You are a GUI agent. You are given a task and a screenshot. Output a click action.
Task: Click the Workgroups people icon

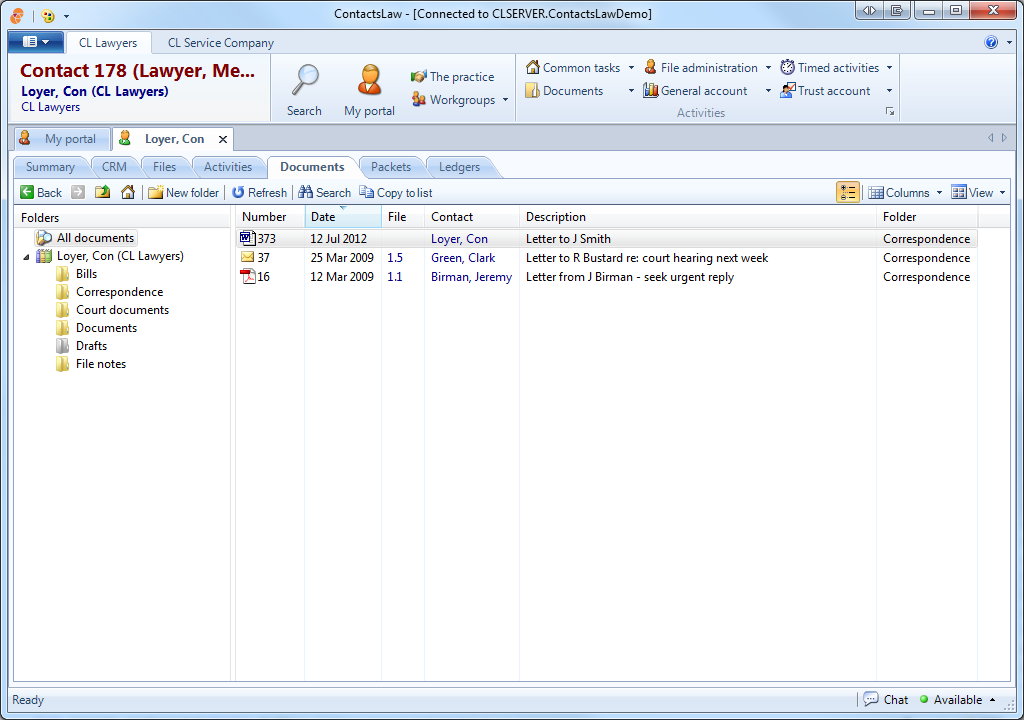click(x=419, y=99)
